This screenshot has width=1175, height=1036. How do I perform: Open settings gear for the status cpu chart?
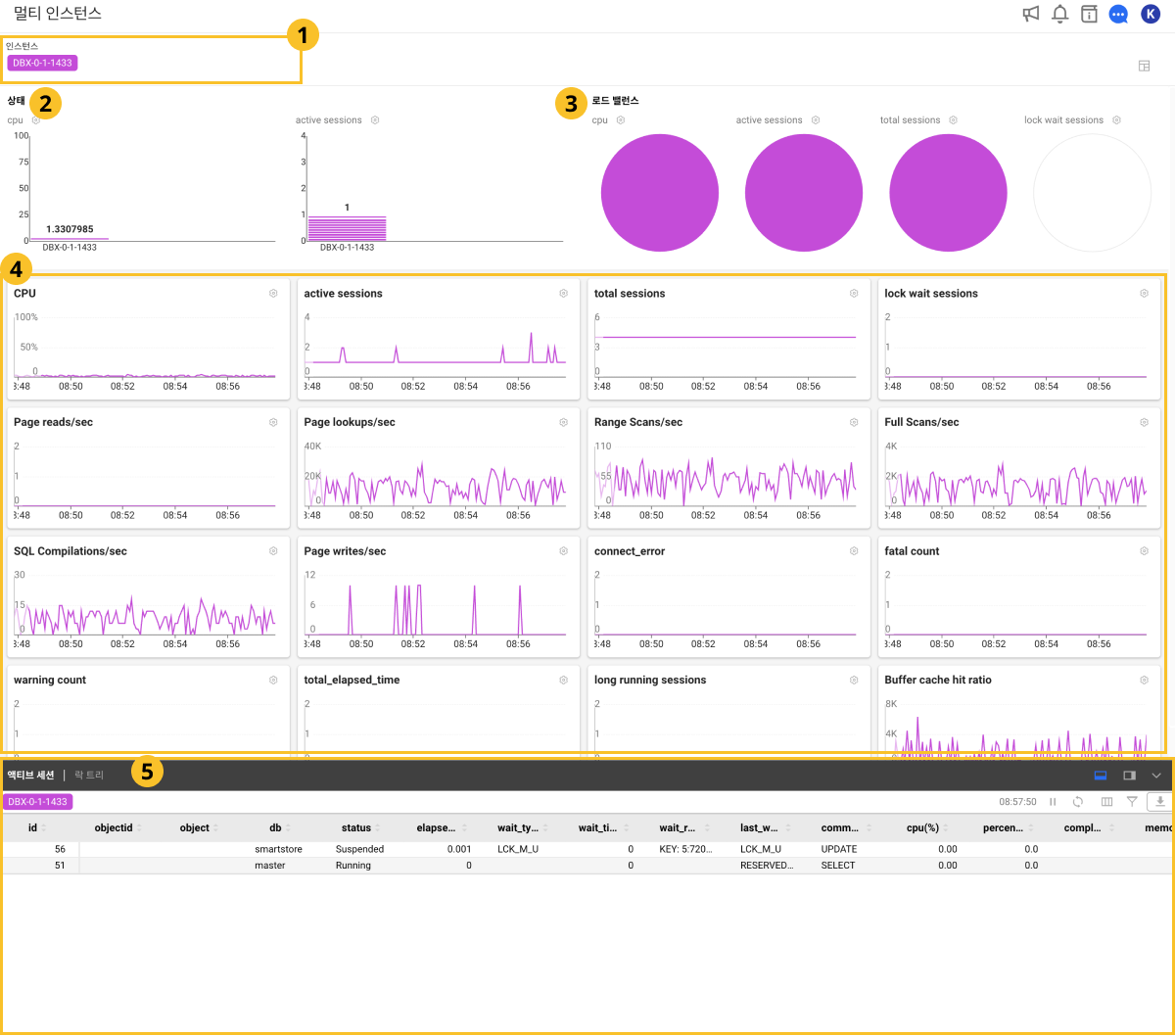(x=35, y=120)
